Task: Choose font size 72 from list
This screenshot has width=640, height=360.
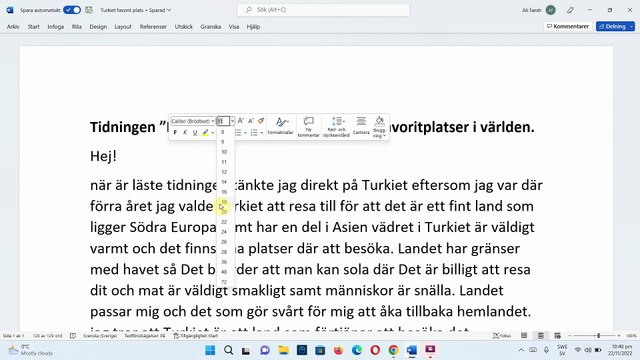Action: click(224, 282)
